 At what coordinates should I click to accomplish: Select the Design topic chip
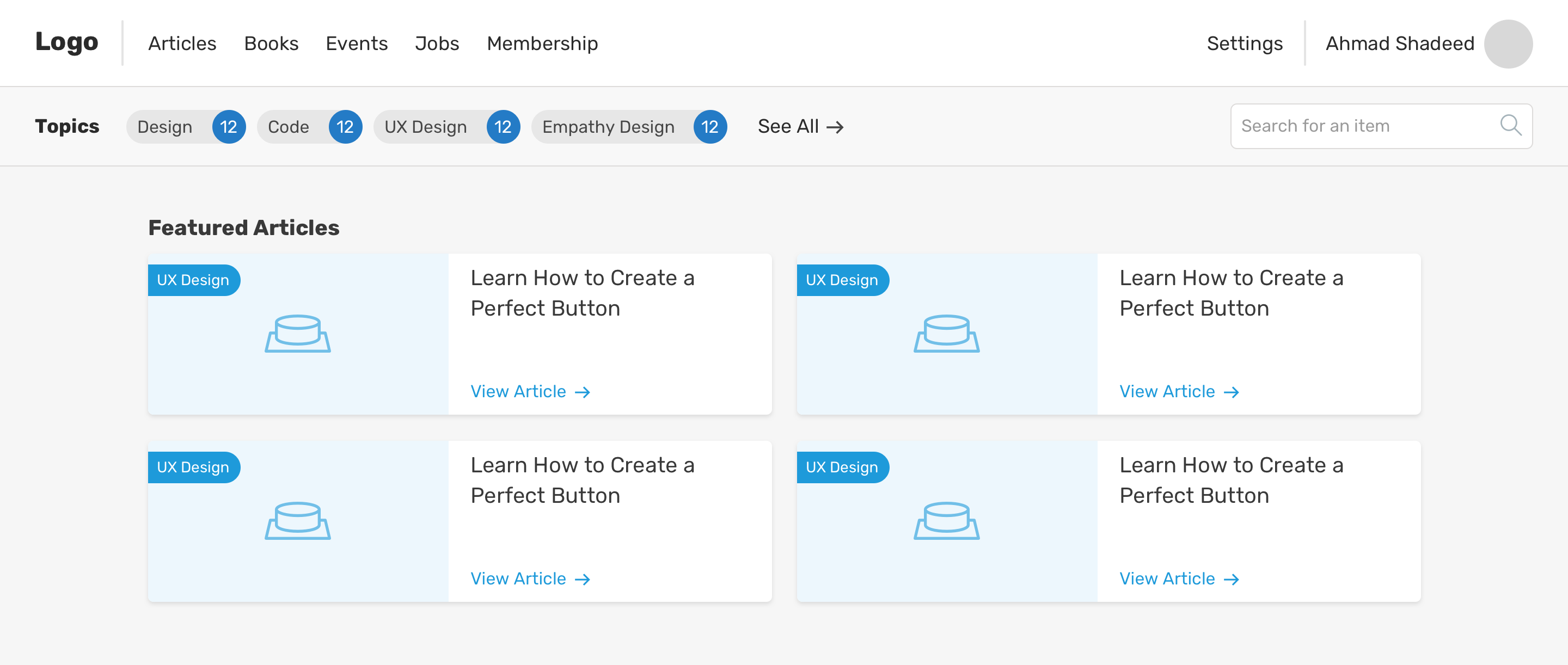click(165, 127)
